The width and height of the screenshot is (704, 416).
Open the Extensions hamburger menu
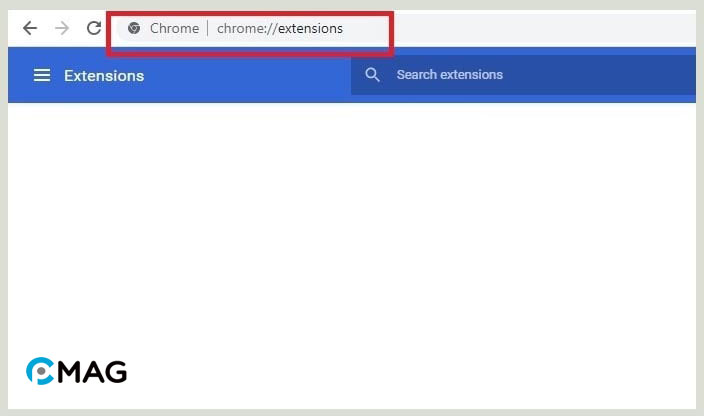coord(42,75)
